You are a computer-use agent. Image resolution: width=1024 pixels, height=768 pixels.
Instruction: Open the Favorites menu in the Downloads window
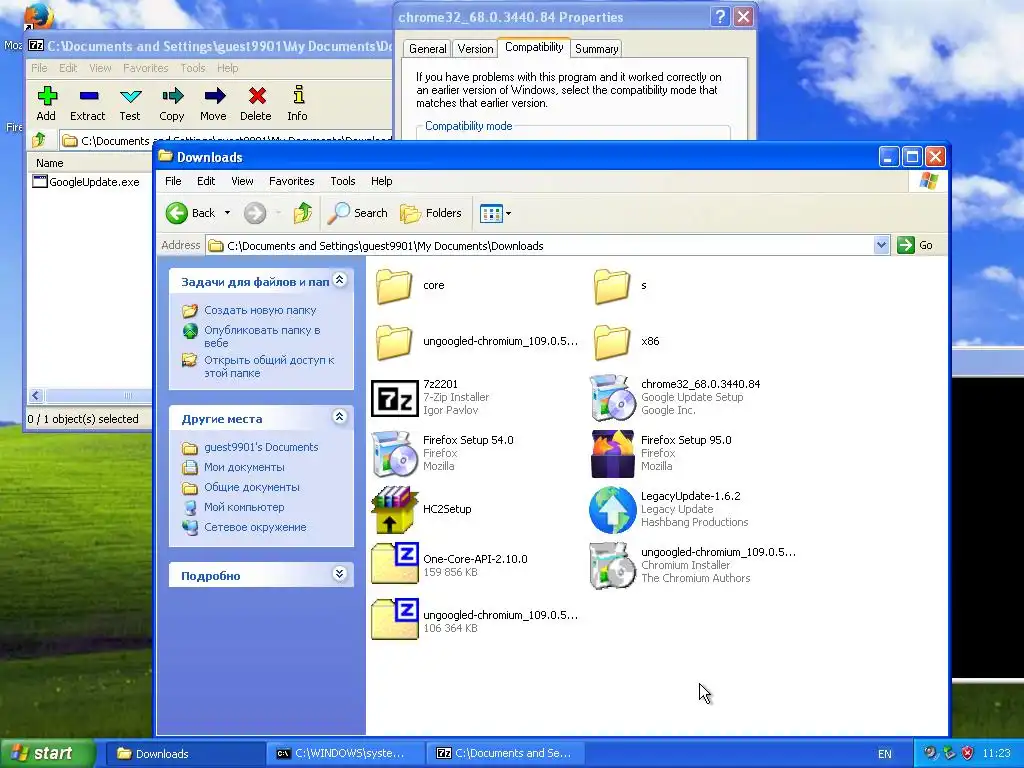[292, 181]
